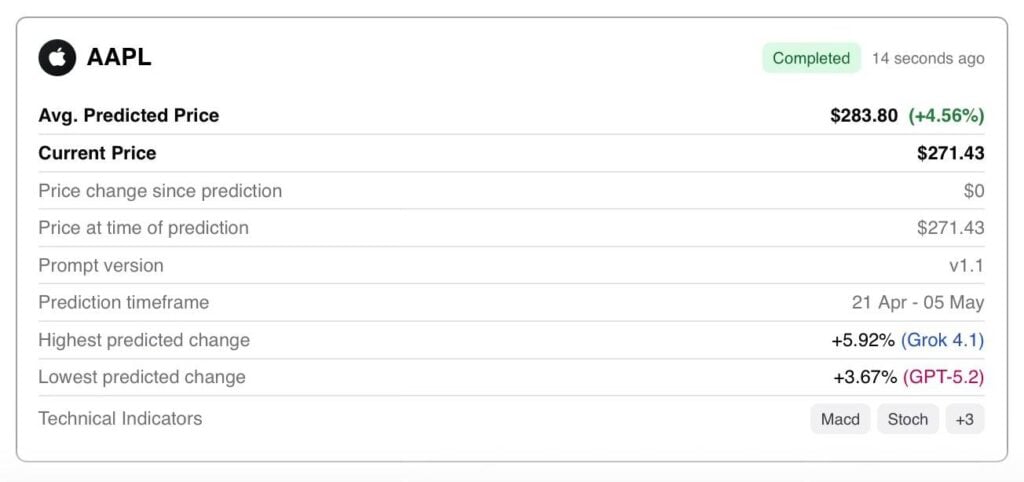Select the Current Price row label
This screenshot has width=1024, height=482.
[x=97, y=153]
